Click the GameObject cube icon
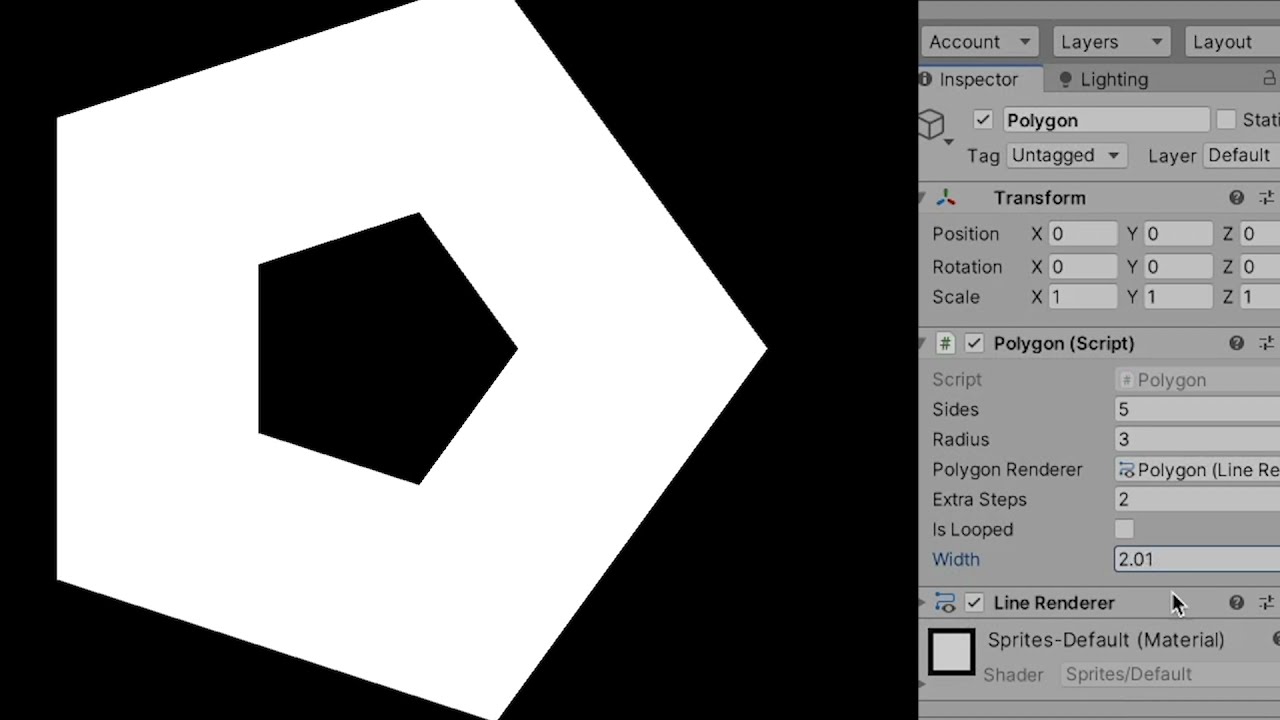The image size is (1280, 720). tap(932, 124)
